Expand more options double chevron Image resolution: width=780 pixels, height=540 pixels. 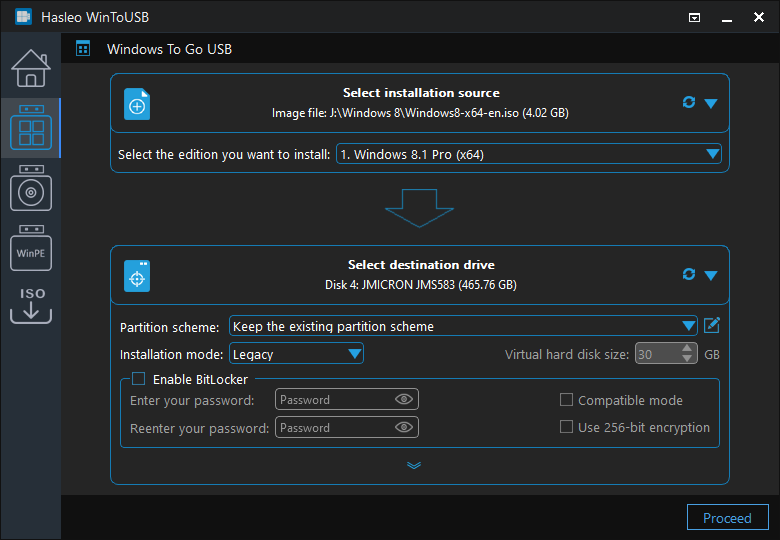(x=414, y=465)
